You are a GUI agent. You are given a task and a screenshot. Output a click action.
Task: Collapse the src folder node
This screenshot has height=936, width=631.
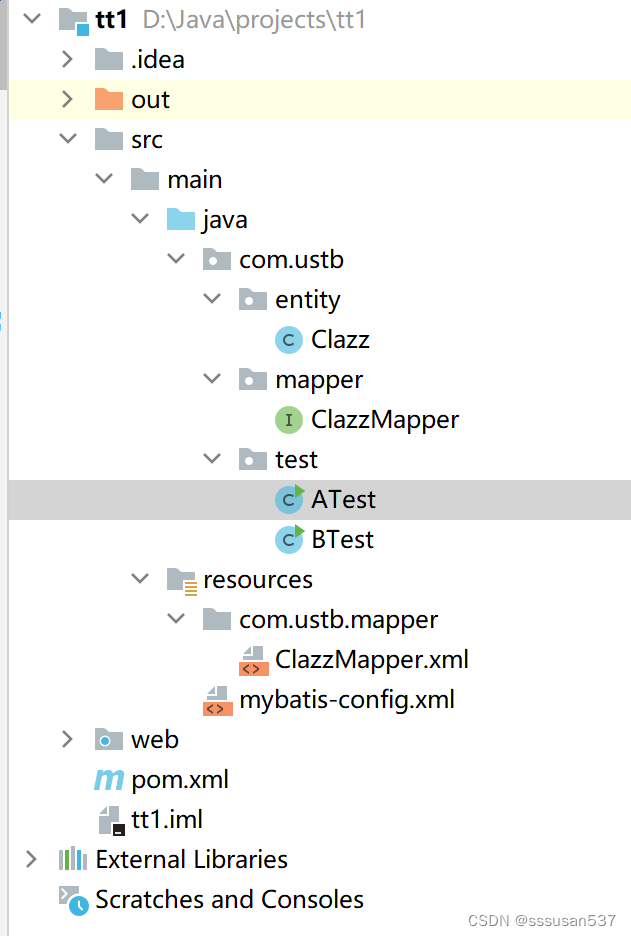[66, 139]
